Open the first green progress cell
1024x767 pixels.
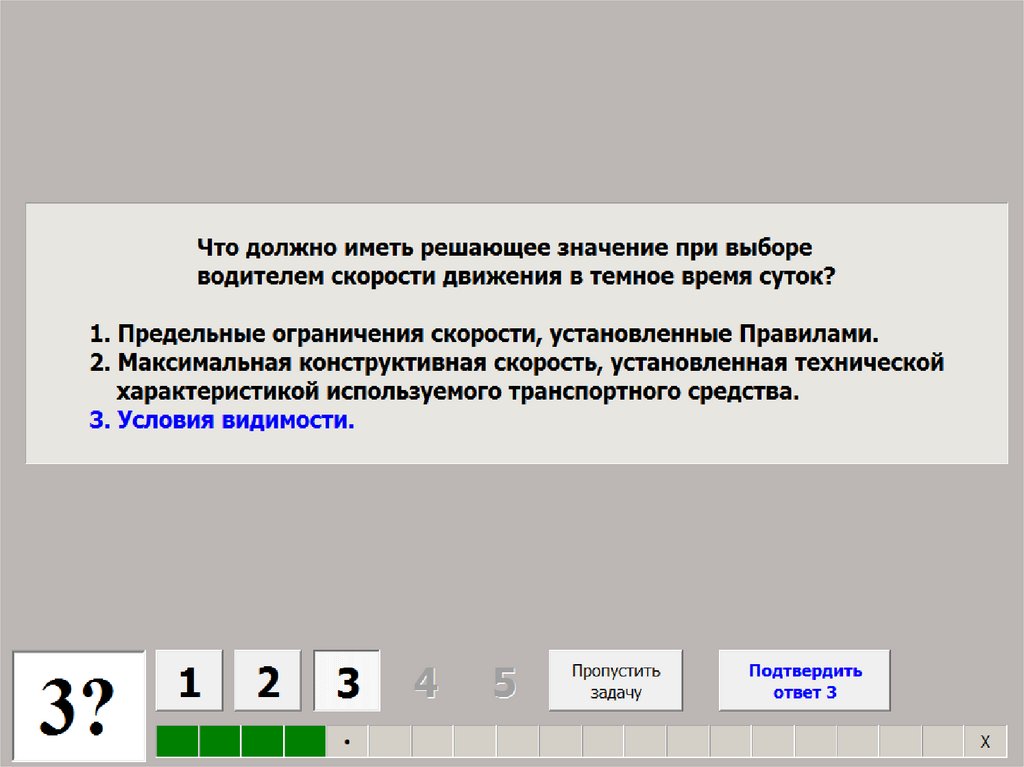click(x=177, y=742)
